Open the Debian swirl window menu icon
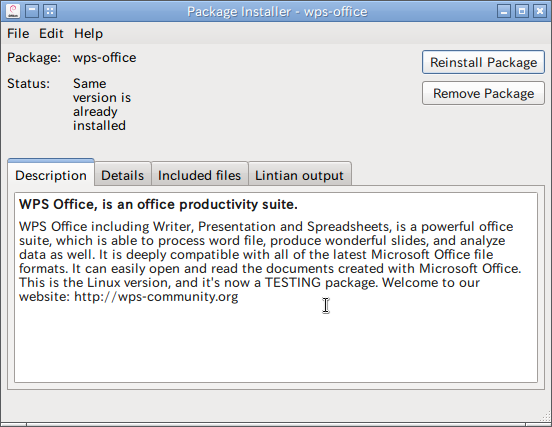 [x=13, y=11]
